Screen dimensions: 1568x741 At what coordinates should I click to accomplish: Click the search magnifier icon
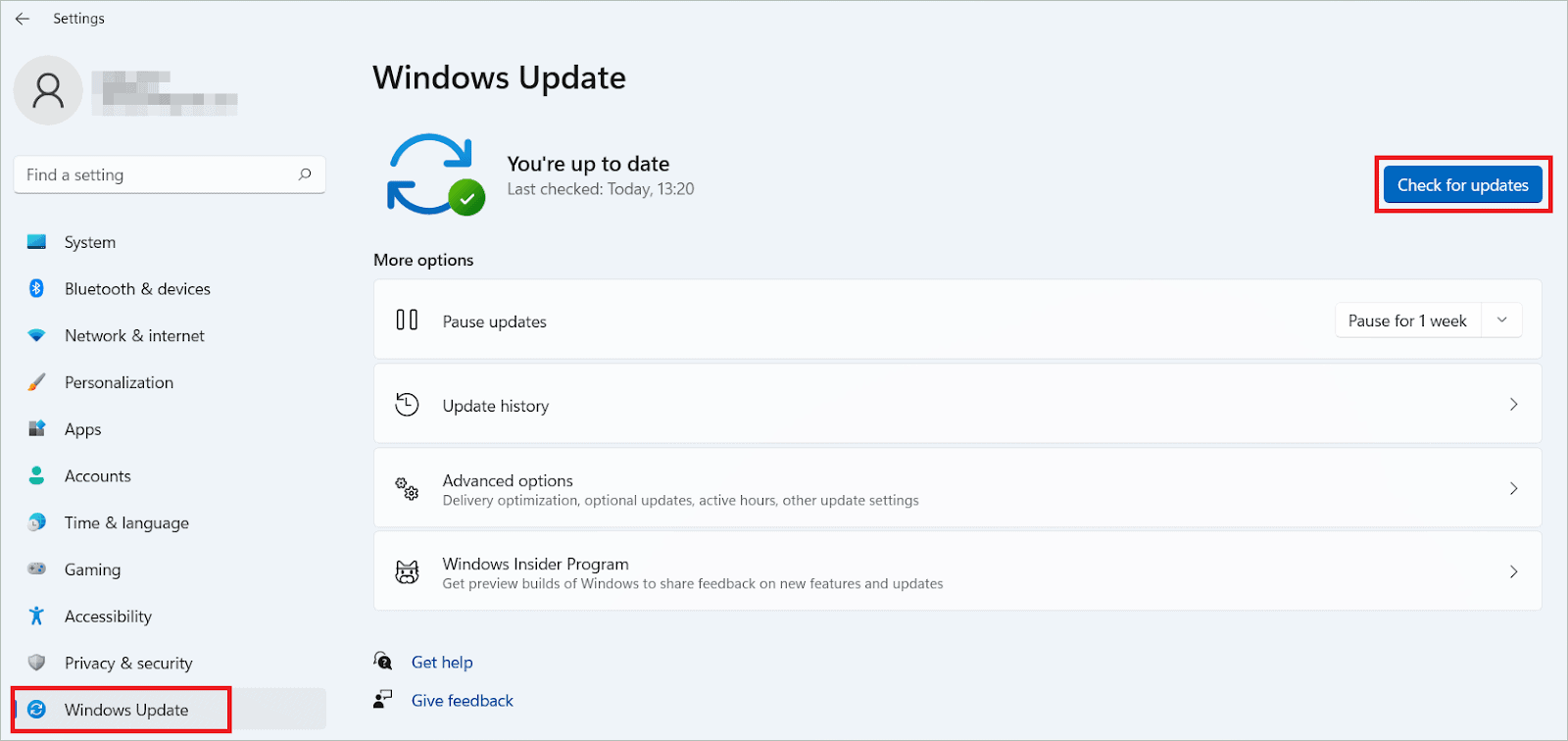click(x=305, y=174)
